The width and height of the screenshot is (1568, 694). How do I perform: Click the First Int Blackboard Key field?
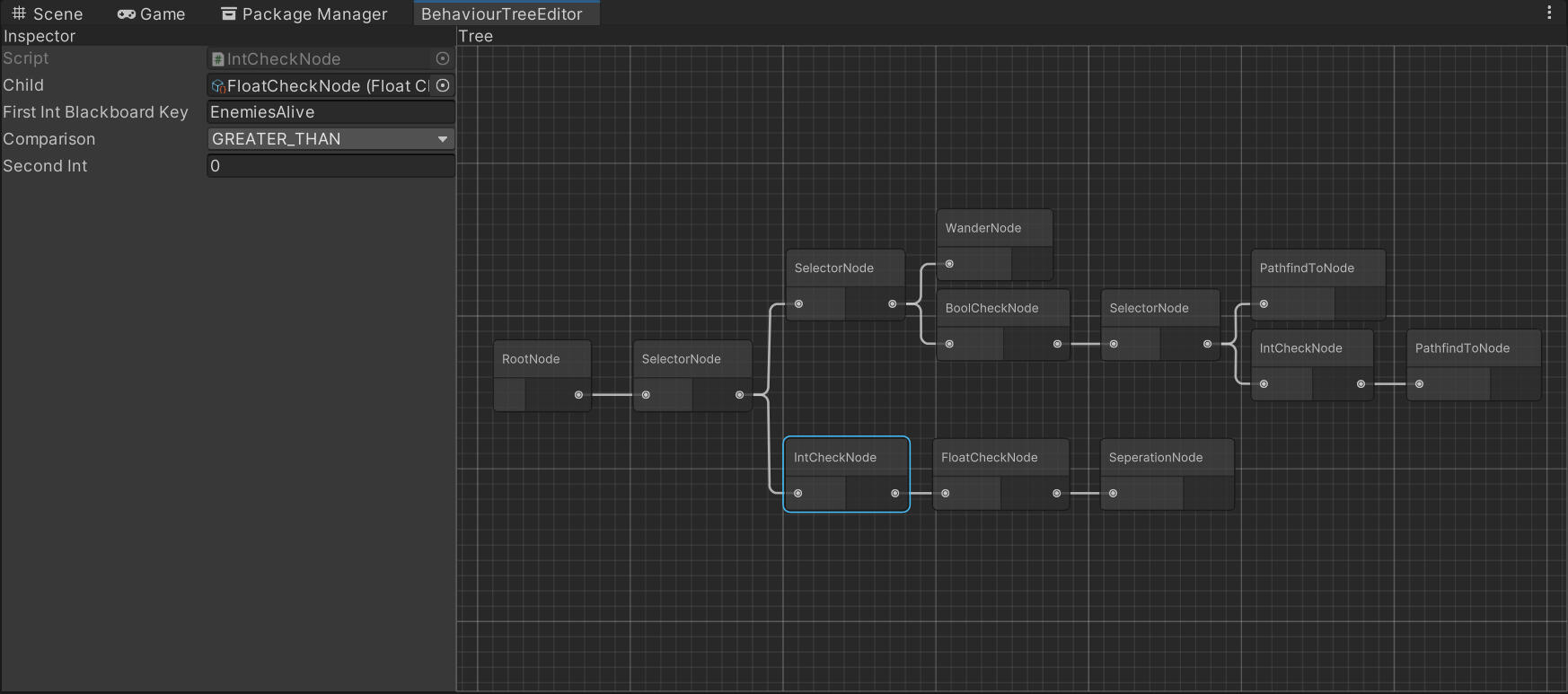[330, 112]
